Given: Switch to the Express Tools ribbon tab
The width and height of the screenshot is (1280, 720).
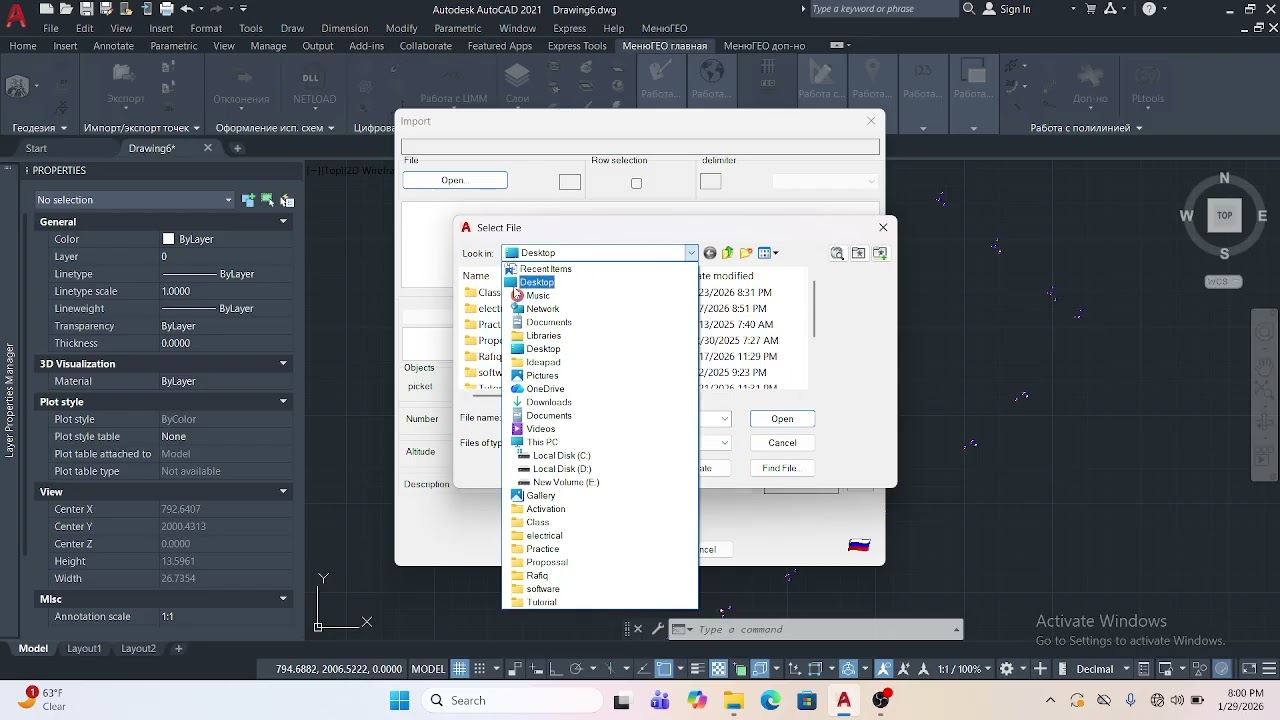Looking at the screenshot, I should click(x=577, y=46).
